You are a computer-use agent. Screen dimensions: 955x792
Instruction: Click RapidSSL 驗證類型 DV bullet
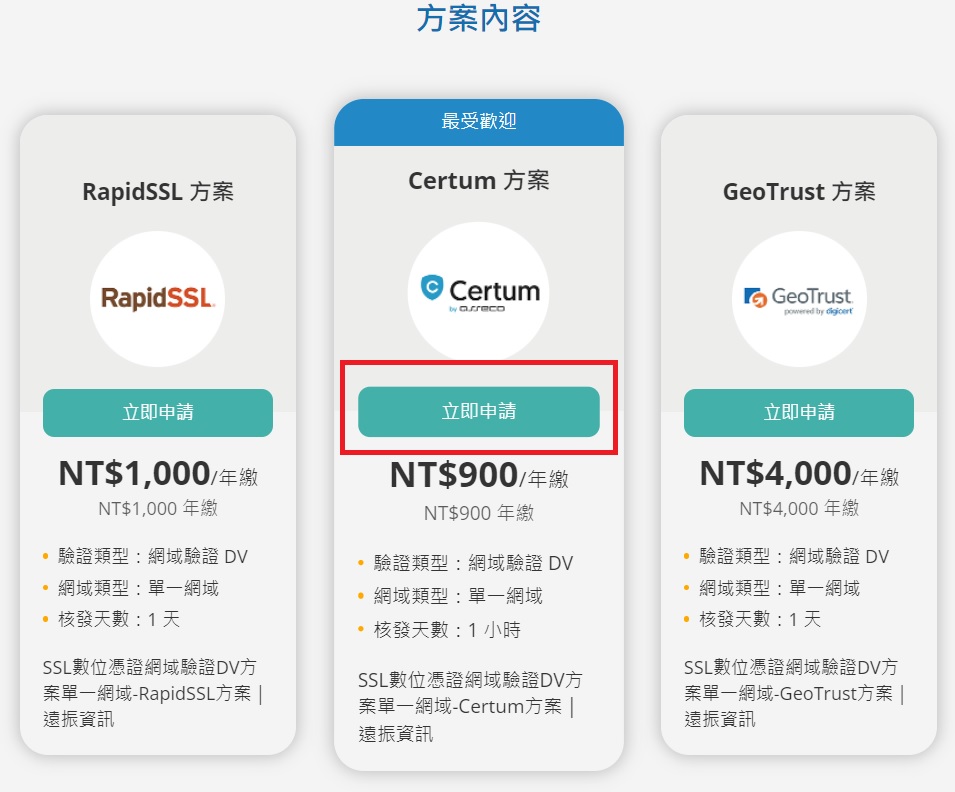click(x=152, y=556)
